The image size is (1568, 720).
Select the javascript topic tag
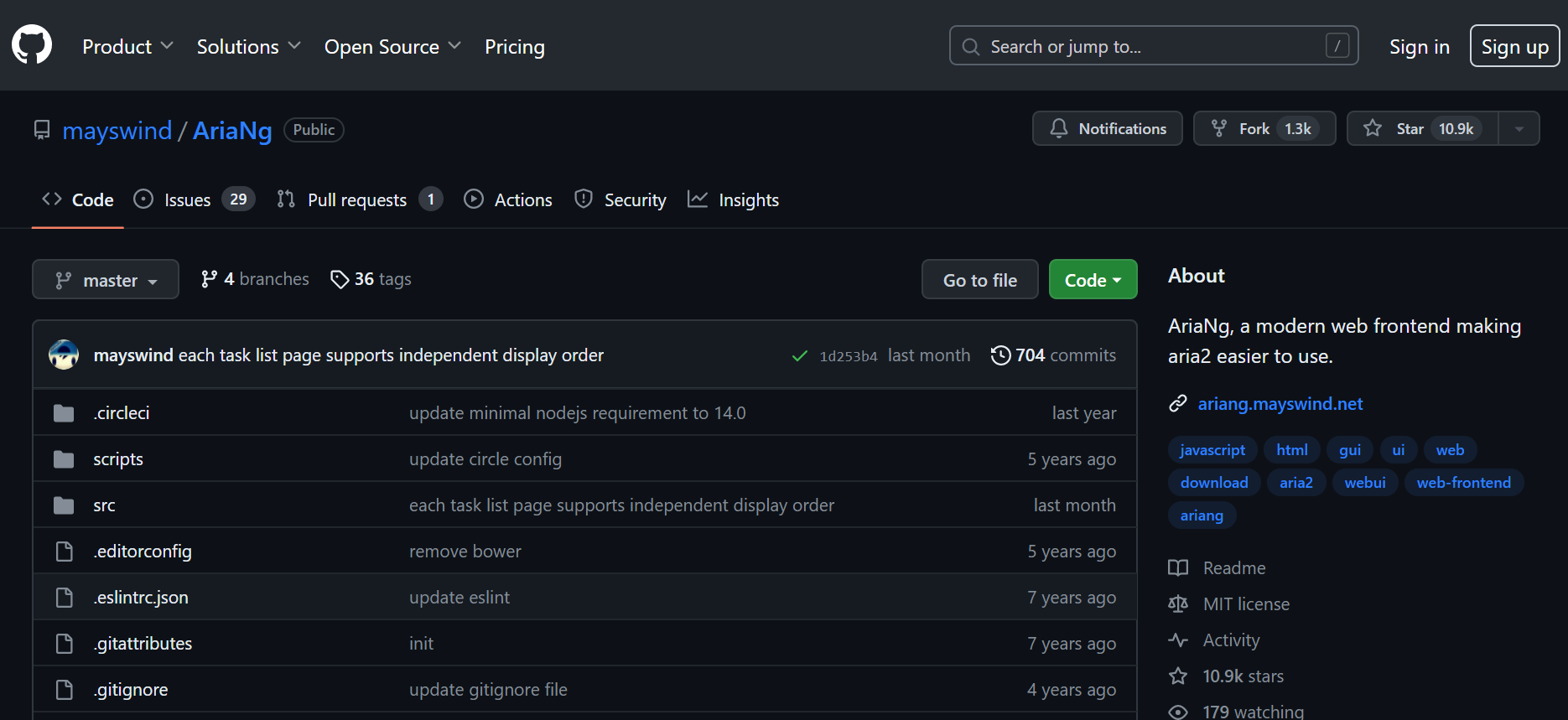[1212, 450]
